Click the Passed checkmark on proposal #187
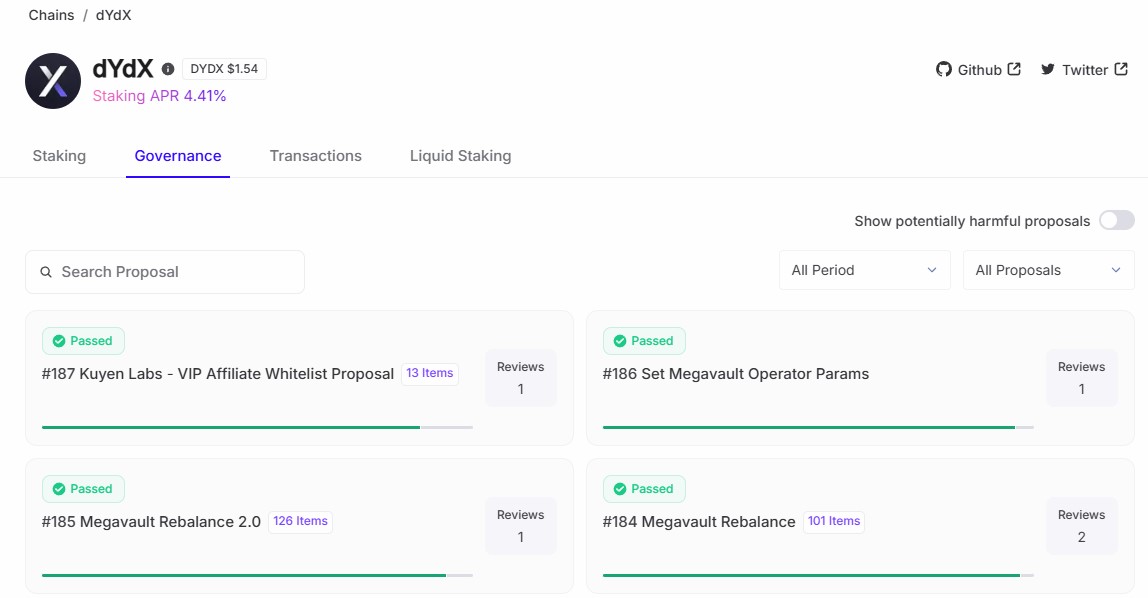Viewport: 1148px width, 598px height. 59,341
